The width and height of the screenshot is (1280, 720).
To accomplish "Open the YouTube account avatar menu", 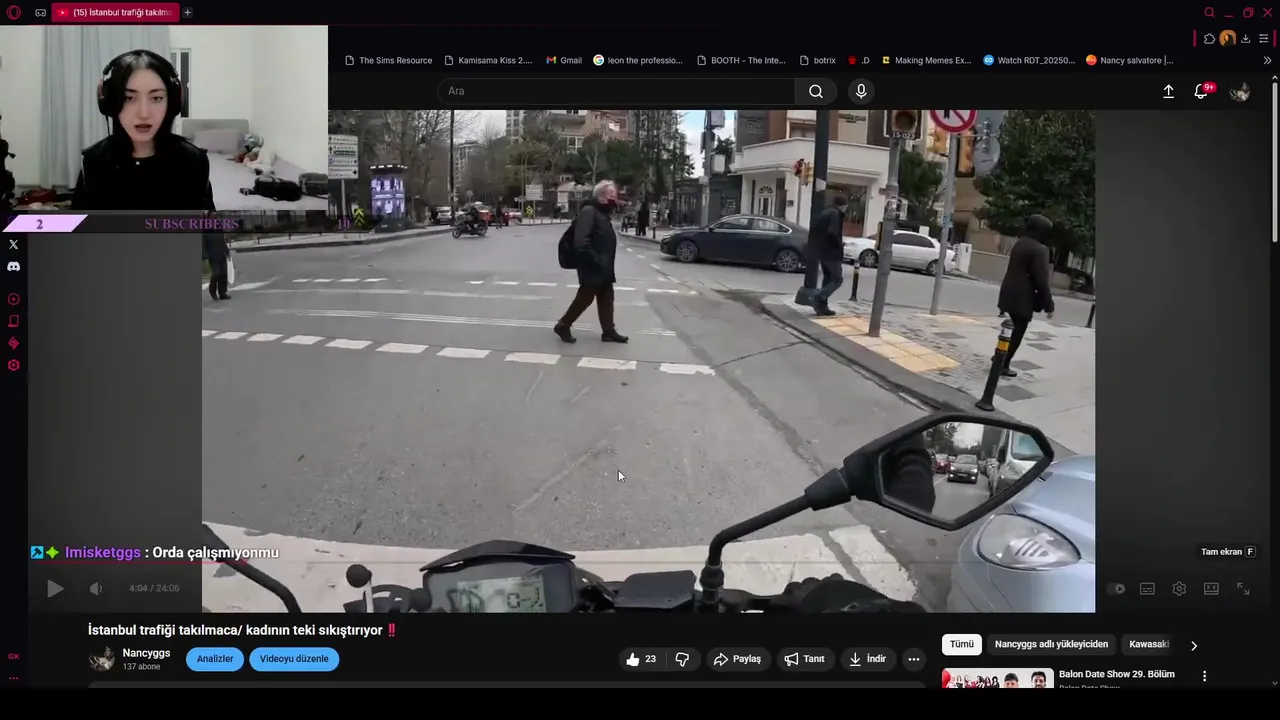I will (1240, 91).
